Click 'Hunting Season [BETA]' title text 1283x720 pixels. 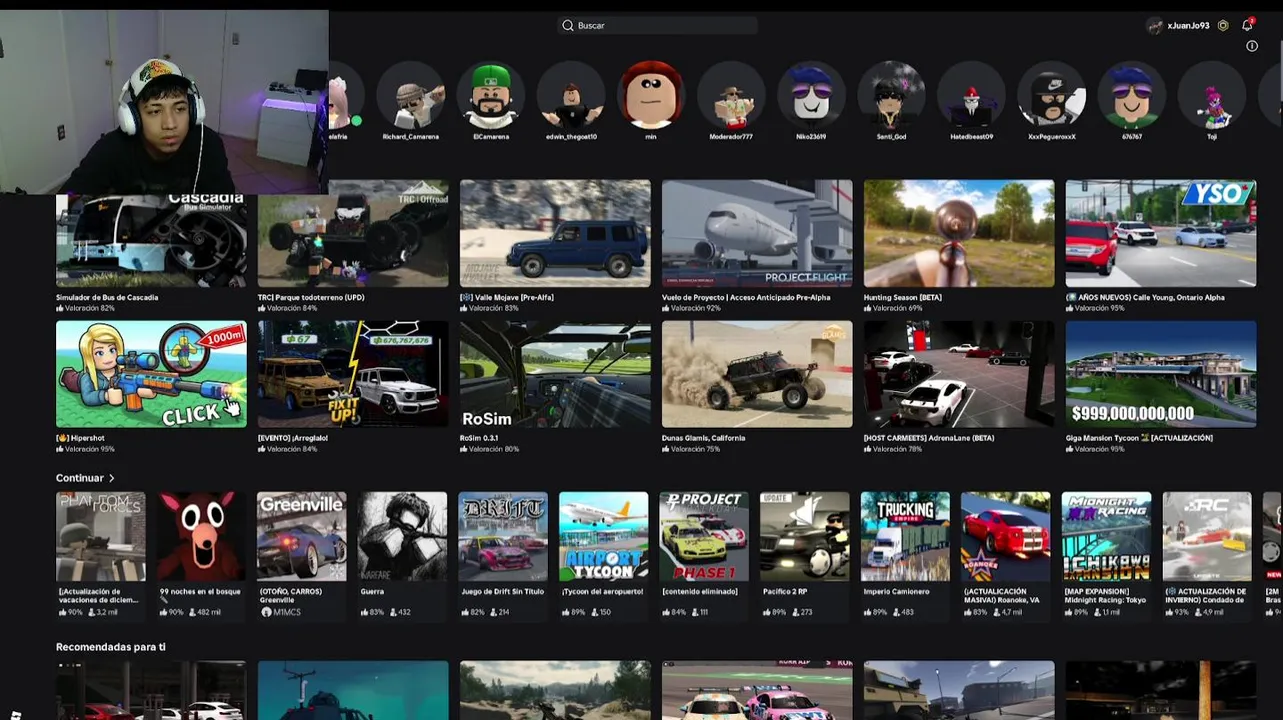click(x=903, y=297)
